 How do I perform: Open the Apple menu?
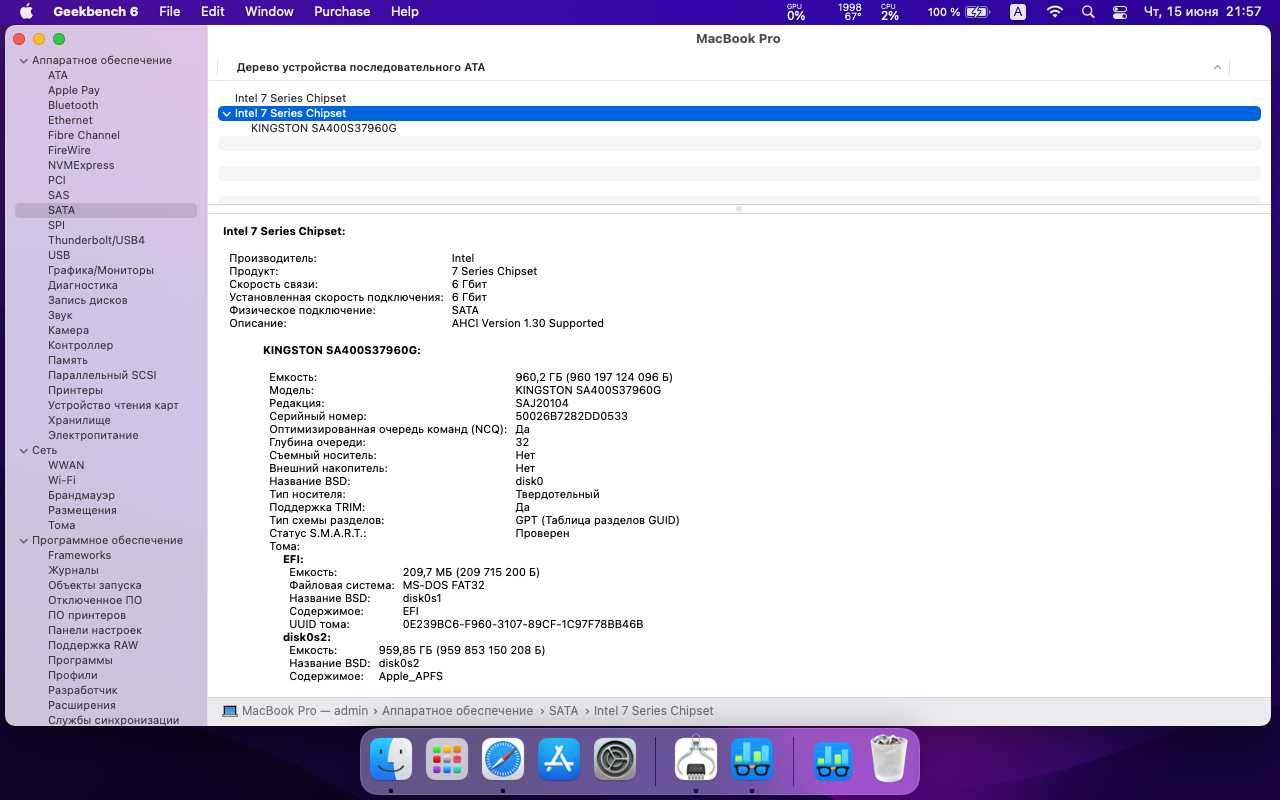point(27,12)
